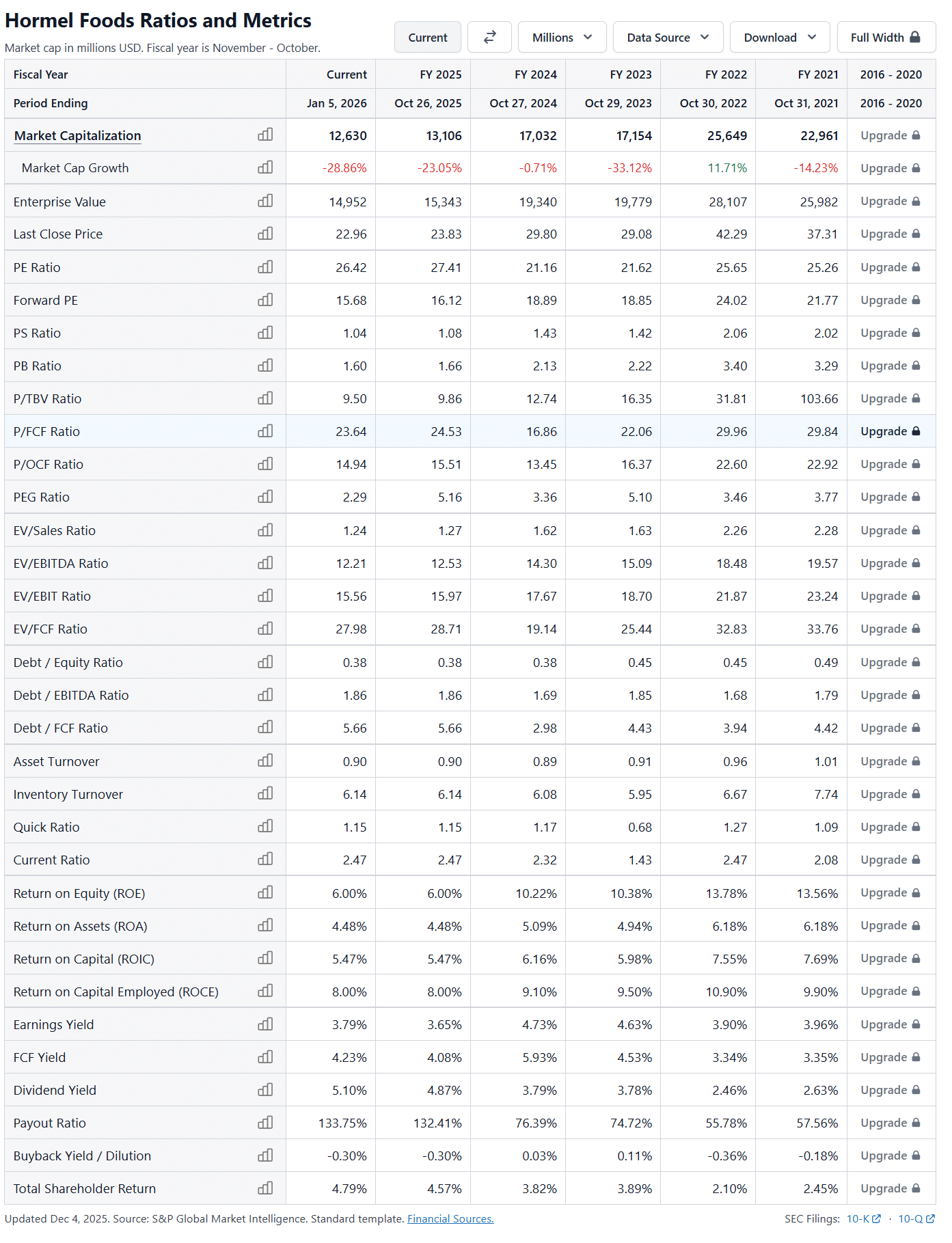Open chart icon for Market Capitalization row
This screenshot has height=1243, width=952.
coord(265,135)
